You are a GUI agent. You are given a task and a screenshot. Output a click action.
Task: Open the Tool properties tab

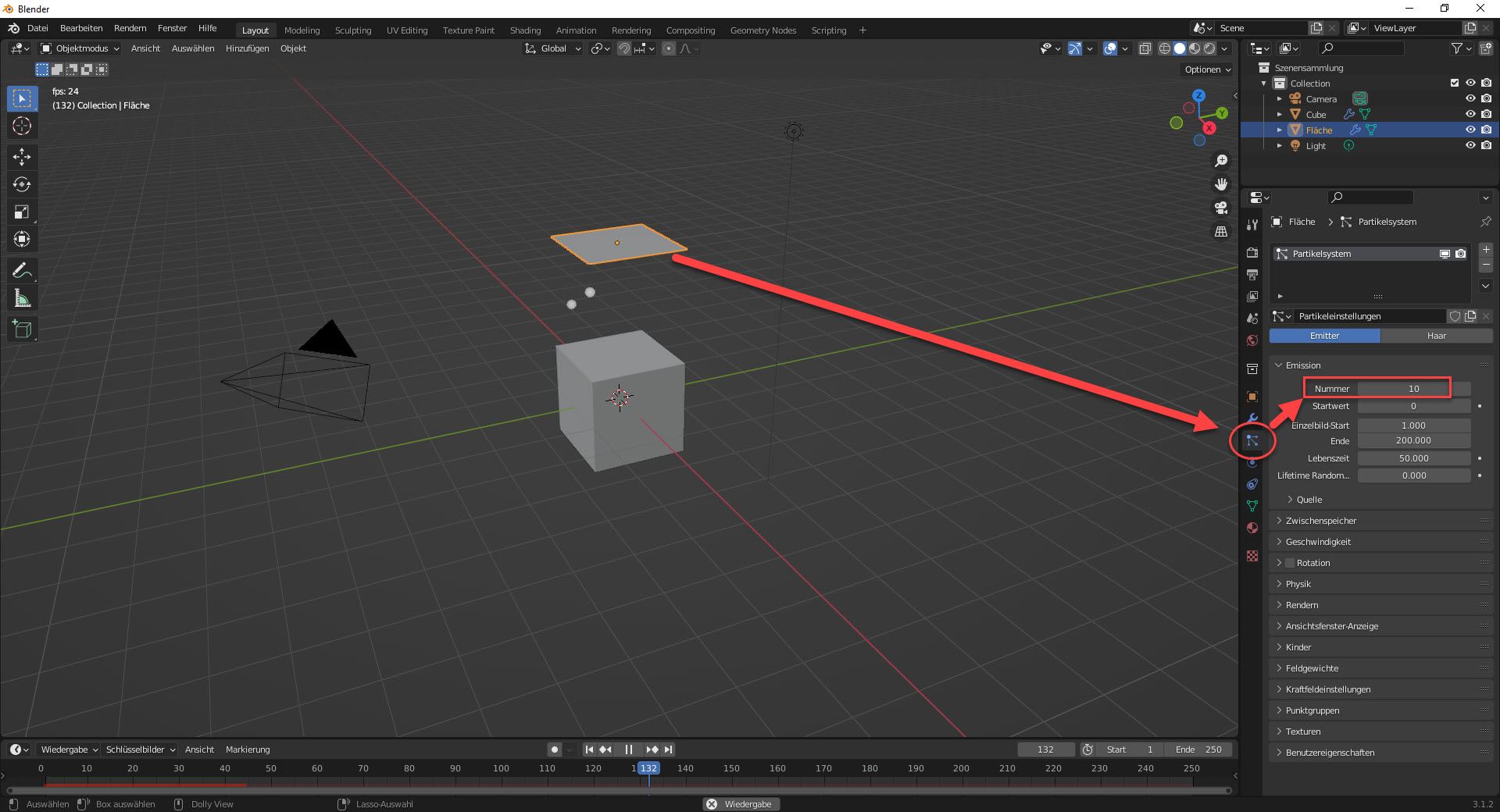point(1252,225)
